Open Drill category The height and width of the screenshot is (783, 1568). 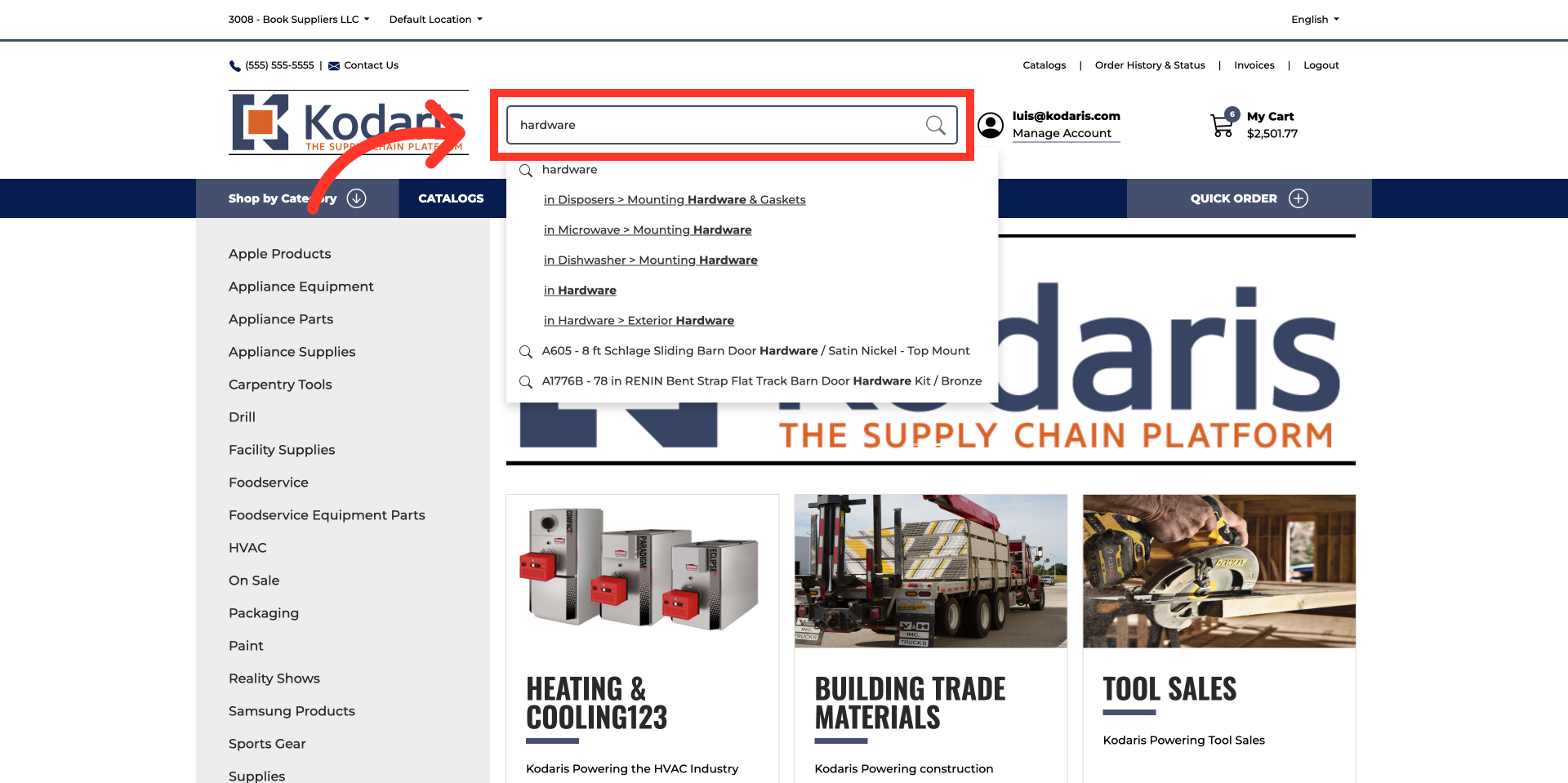pyautogui.click(x=242, y=417)
